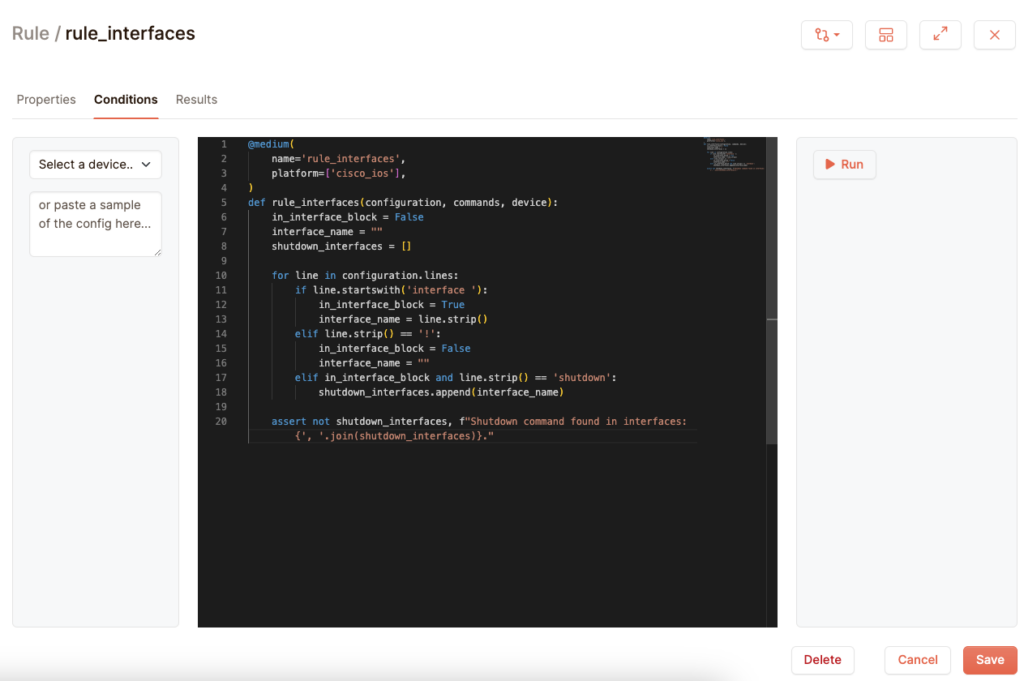This screenshot has height=681, width=1024.
Task: Click the layout panels icon
Action: [885, 35]
